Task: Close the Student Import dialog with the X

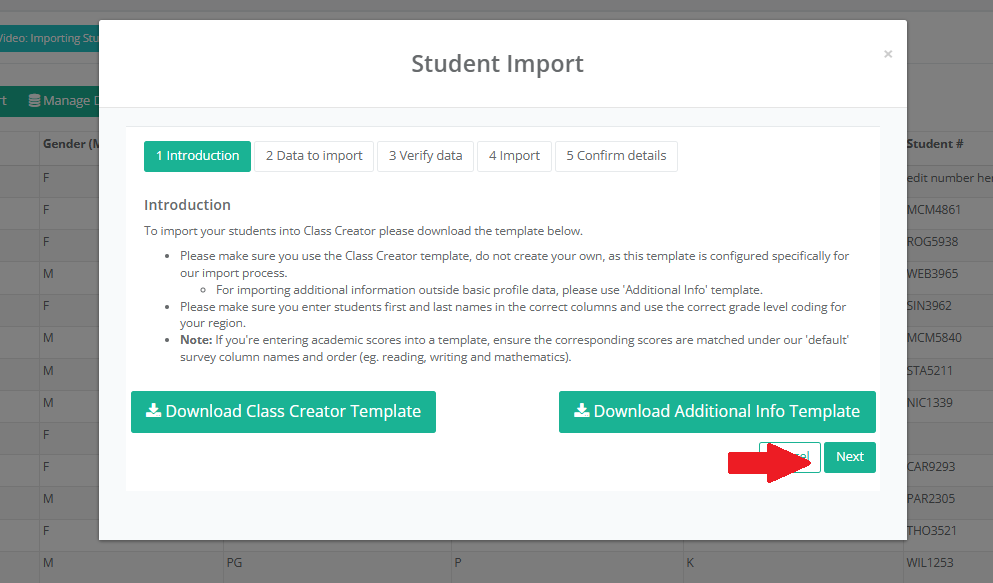Action: [x=888, y=54]
